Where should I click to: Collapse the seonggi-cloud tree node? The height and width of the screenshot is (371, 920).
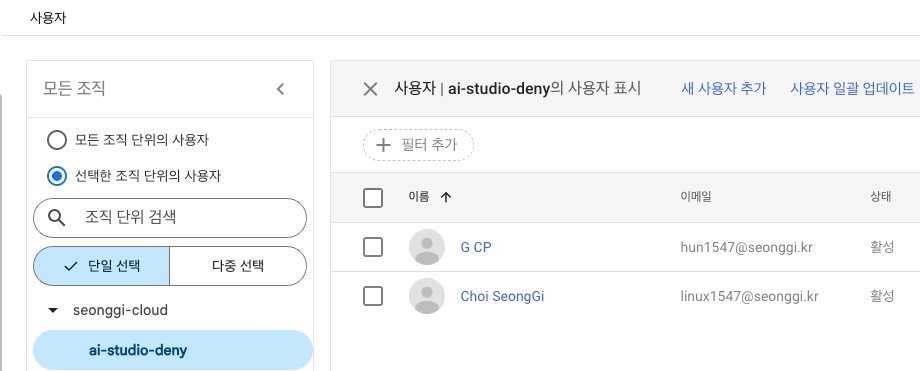coord(53,310)
